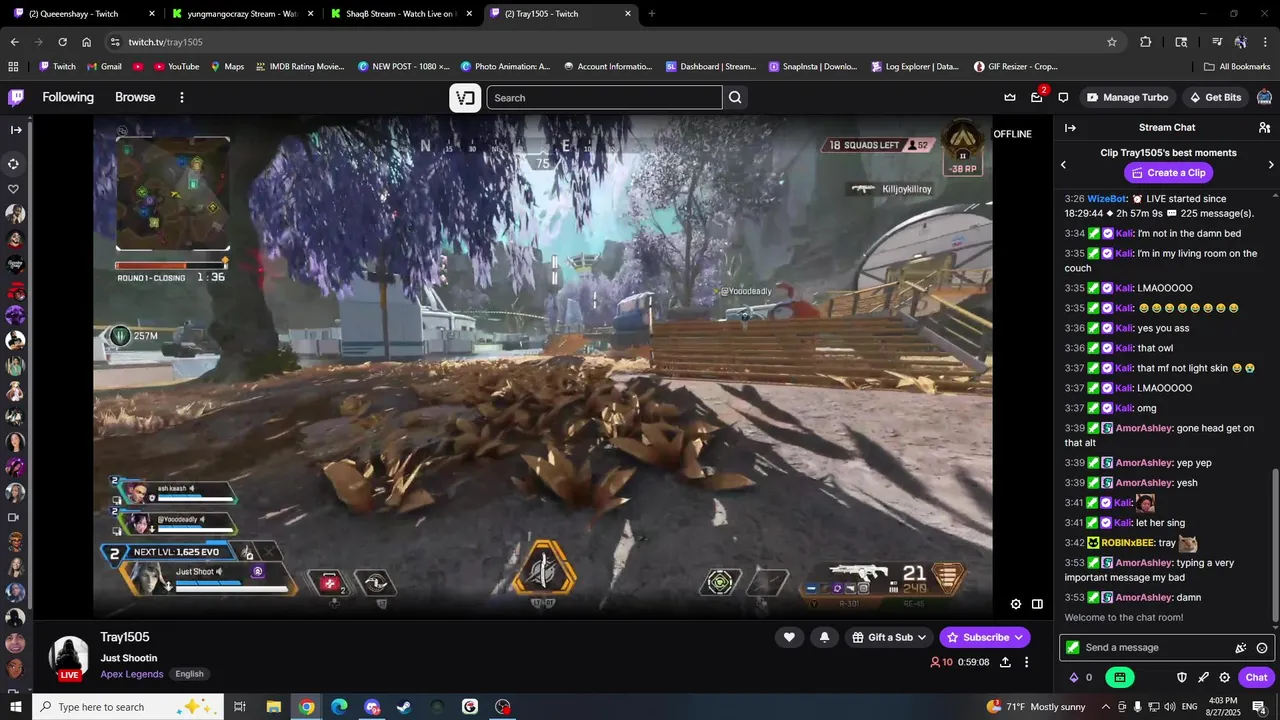This screenshot has height=720, width=1280.
Task: Follow Tray1505 with the heart button
Action: 789,637
